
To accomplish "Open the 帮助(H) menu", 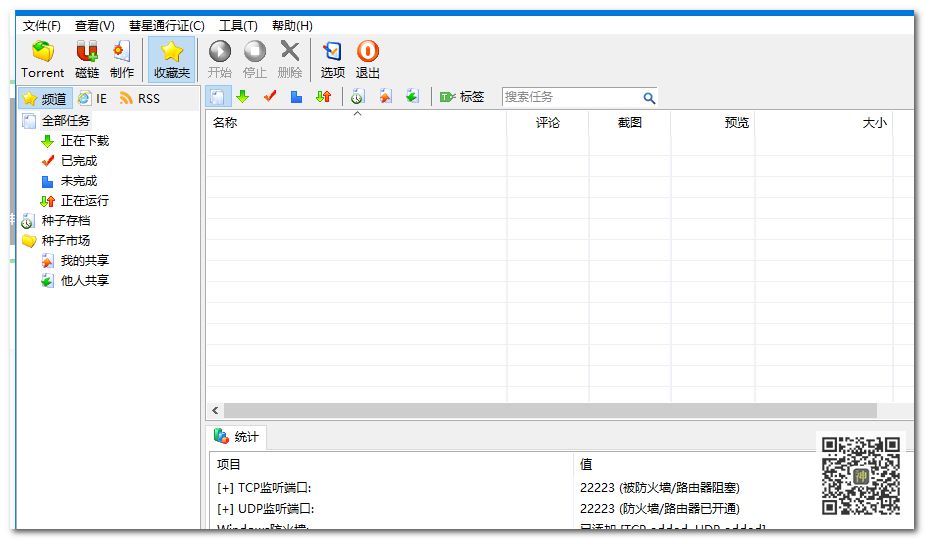I will [x=292, y=26].
